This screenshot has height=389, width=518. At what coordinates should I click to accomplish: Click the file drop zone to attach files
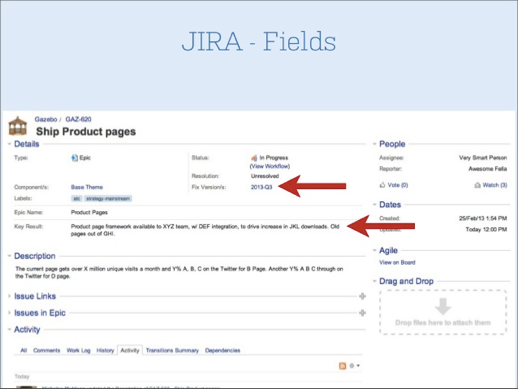pyautogui.click(x=443, y=312)
